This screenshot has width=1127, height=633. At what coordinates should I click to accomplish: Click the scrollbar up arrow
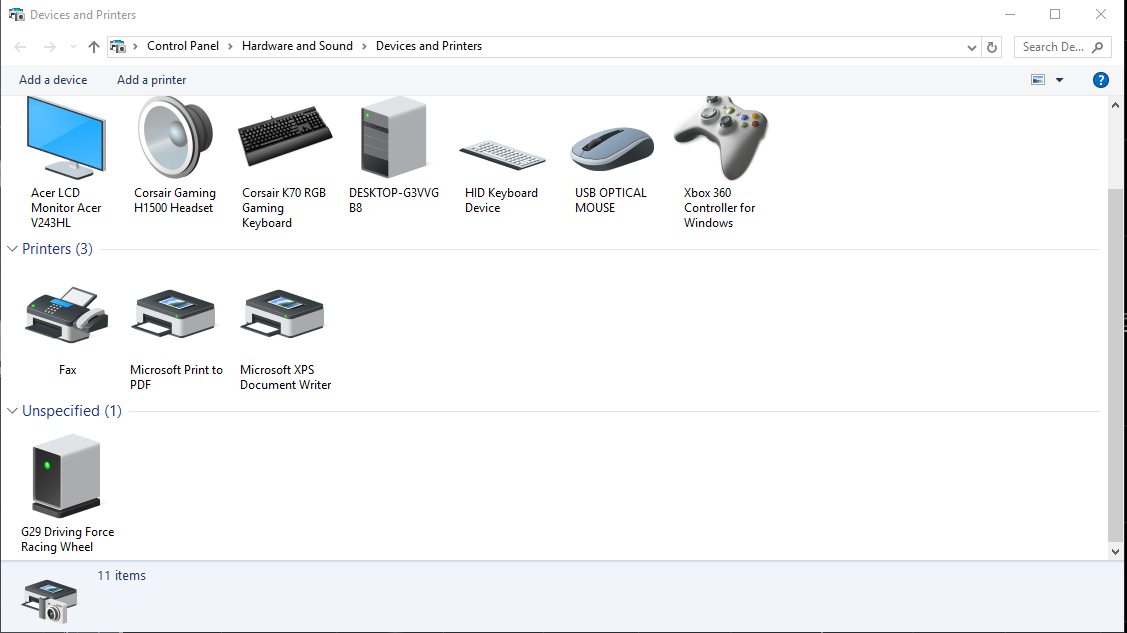(x=1116, y=106)
